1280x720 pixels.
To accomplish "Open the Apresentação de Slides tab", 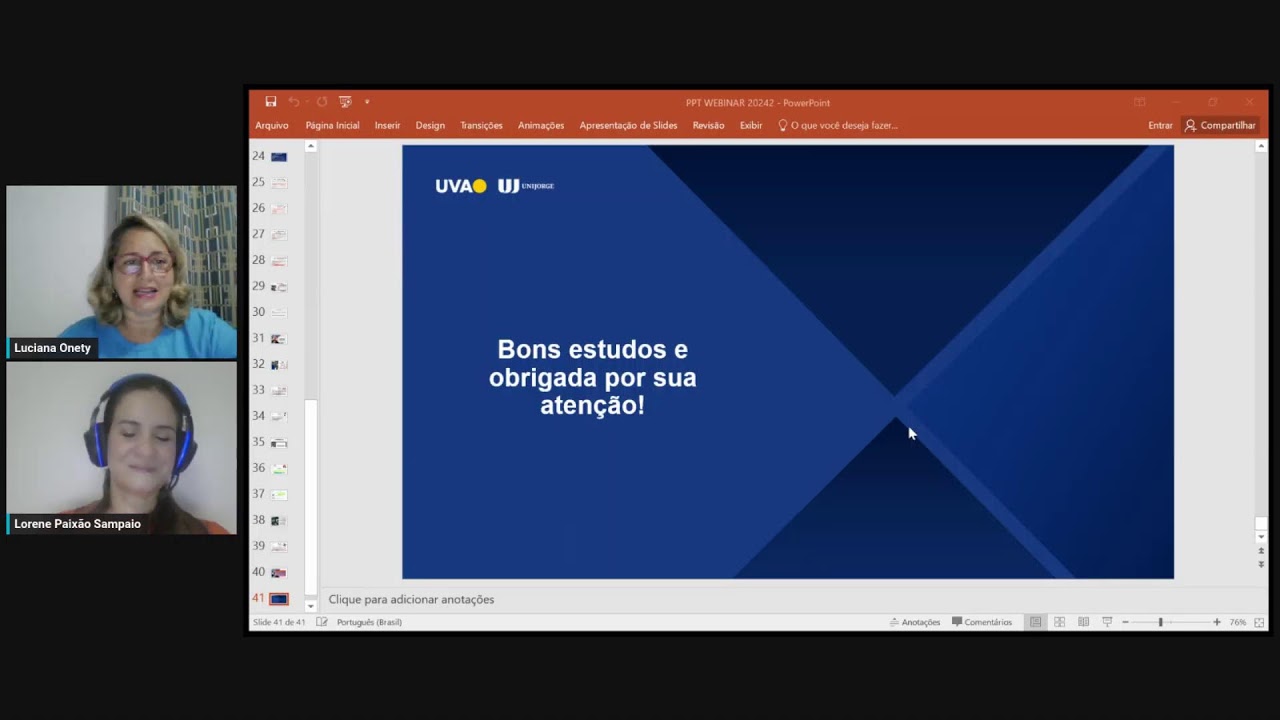I will click(x=628, y=125).
